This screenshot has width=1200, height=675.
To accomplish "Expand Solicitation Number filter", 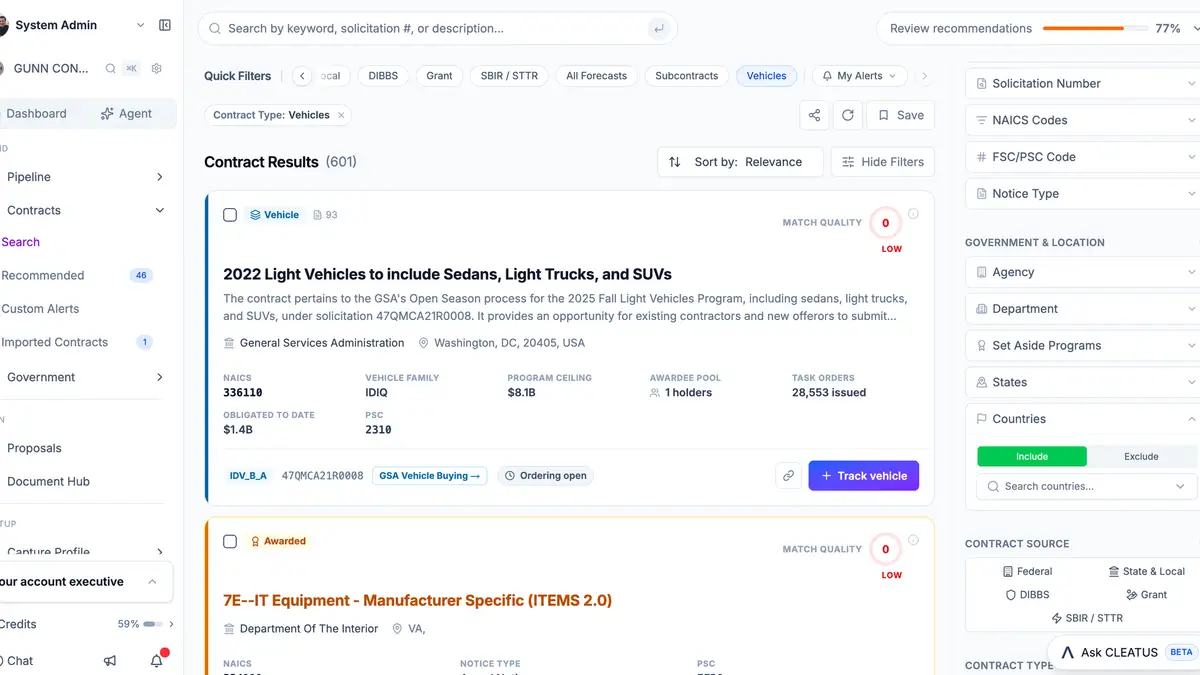I will (1083, 84).
